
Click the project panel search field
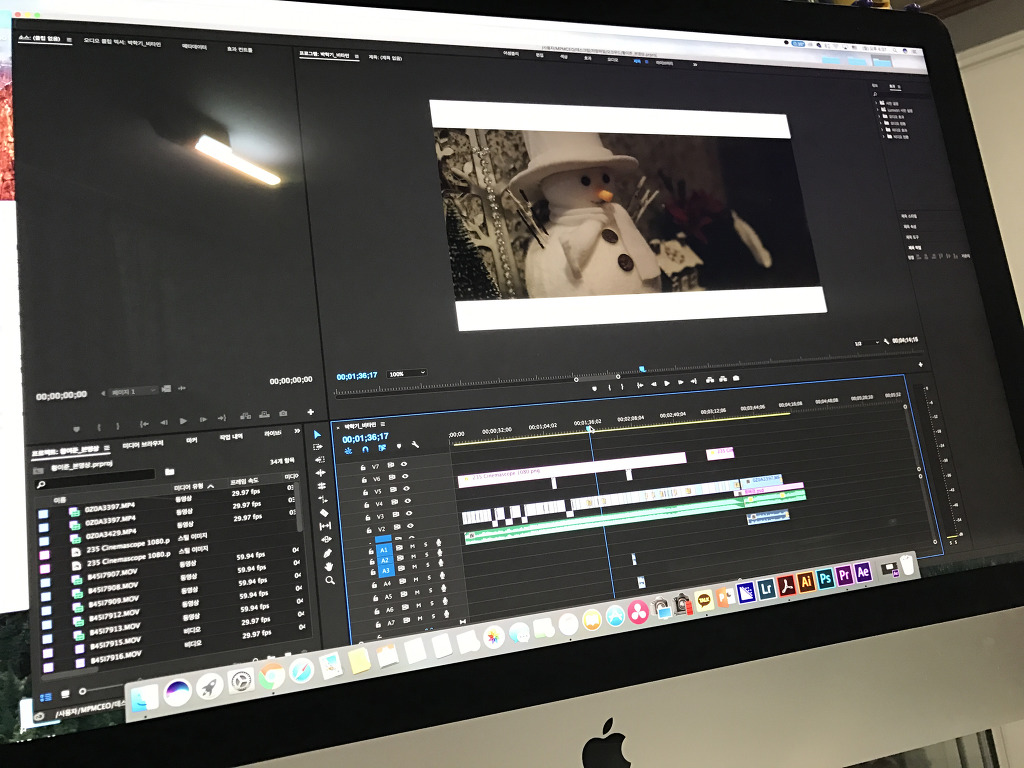(x=95, y=478)
